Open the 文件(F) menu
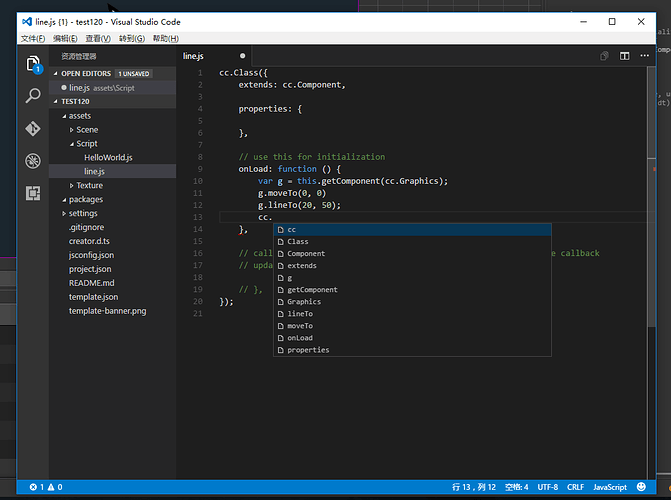The height and width of the screenshot is (500, 671). pos(34,38)
